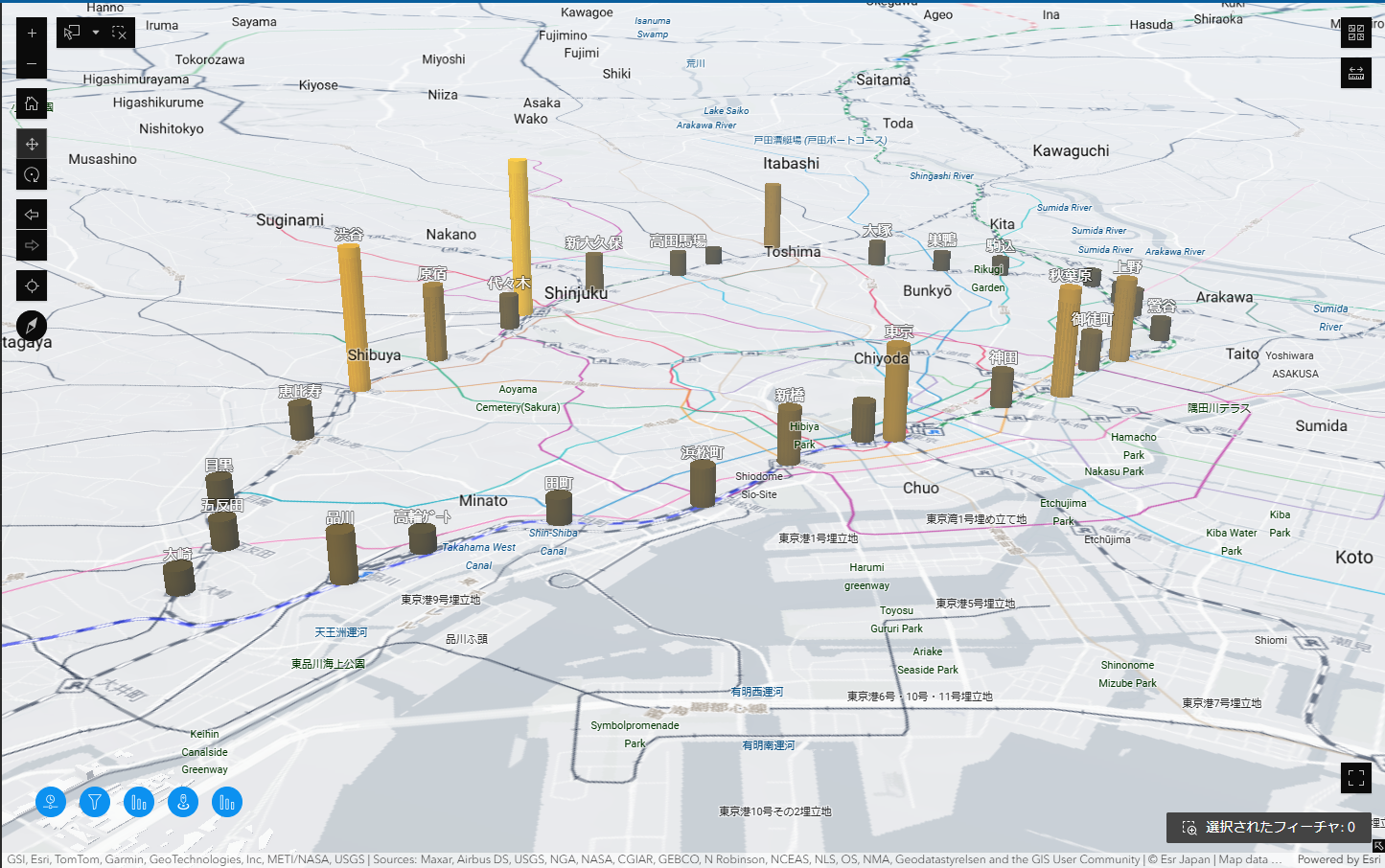
Task: Open the basemap gallery widget
Action: pos(1355,33)
